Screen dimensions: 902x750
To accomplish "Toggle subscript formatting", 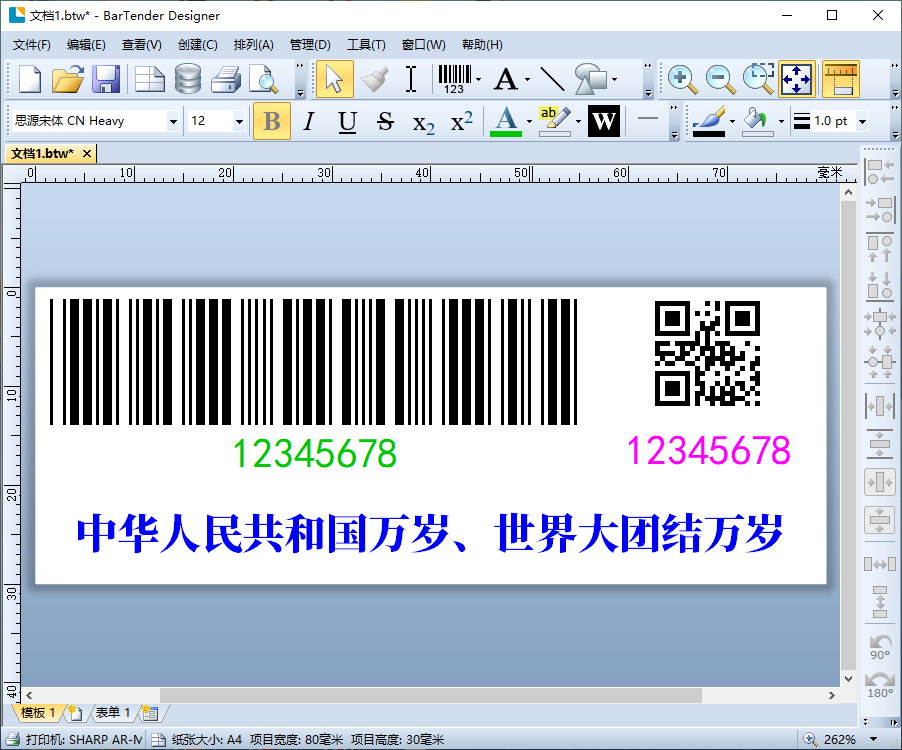I will tap(423, 123).
